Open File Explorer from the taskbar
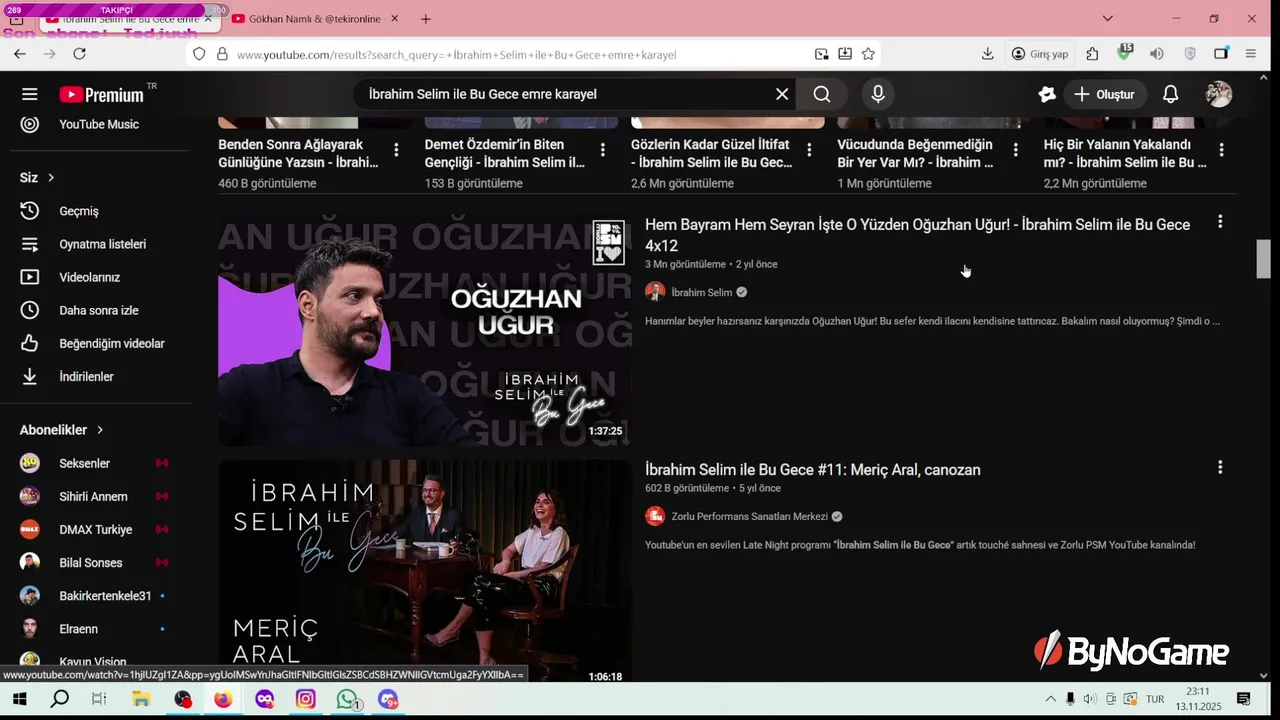1280x720 pixels. pyautogui.click(x=141, y=699)
